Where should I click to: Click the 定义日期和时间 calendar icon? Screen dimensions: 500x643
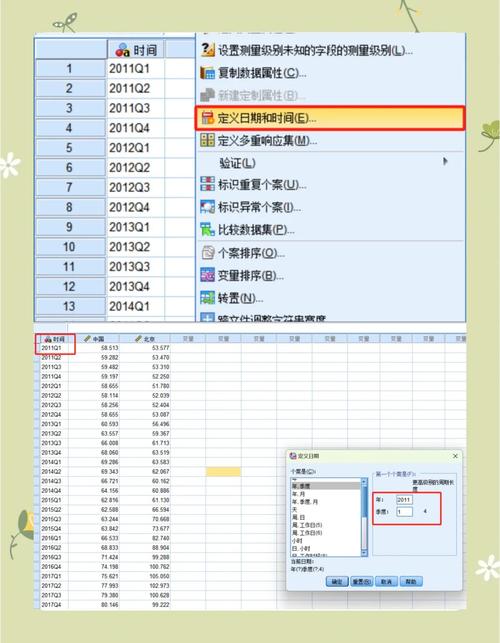[208, 118]
